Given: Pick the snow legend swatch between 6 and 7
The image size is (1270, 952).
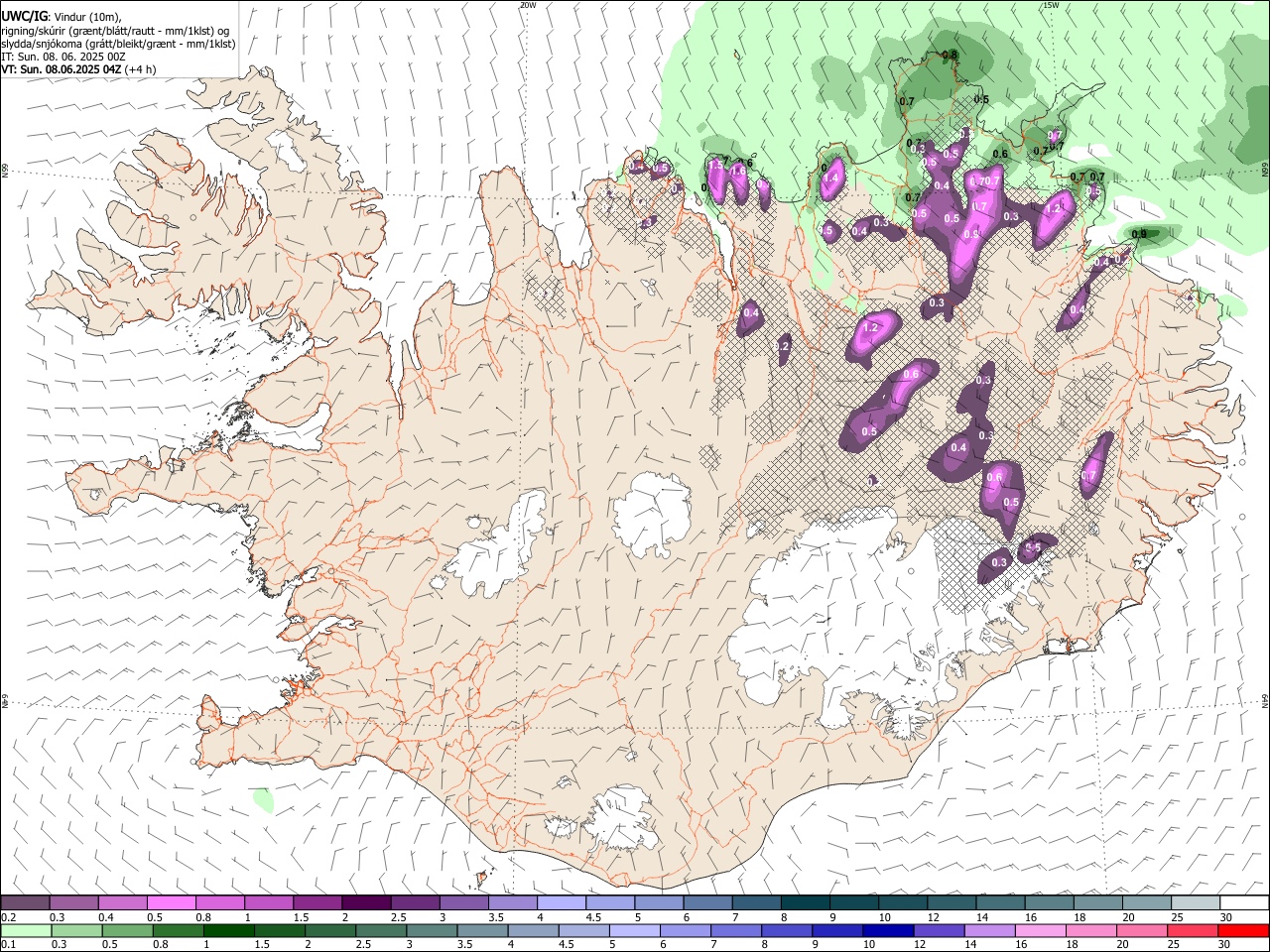Looking at the screenshot, I should (x=706, y=903).
